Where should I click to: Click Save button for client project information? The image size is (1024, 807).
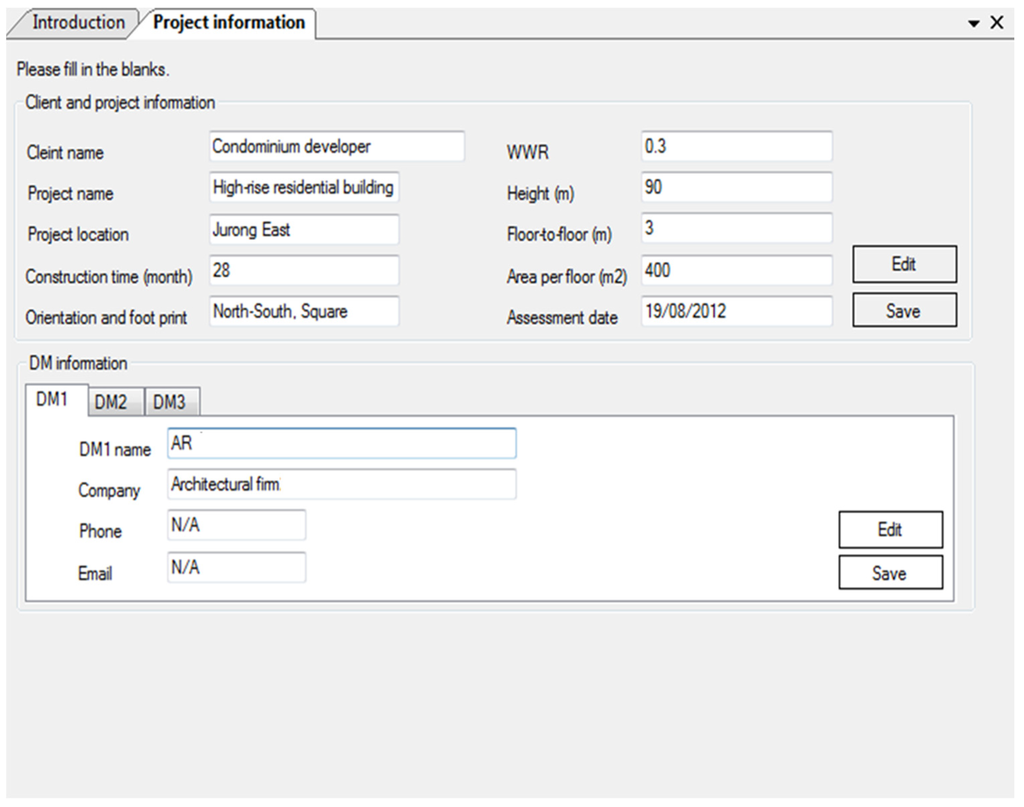904,311
